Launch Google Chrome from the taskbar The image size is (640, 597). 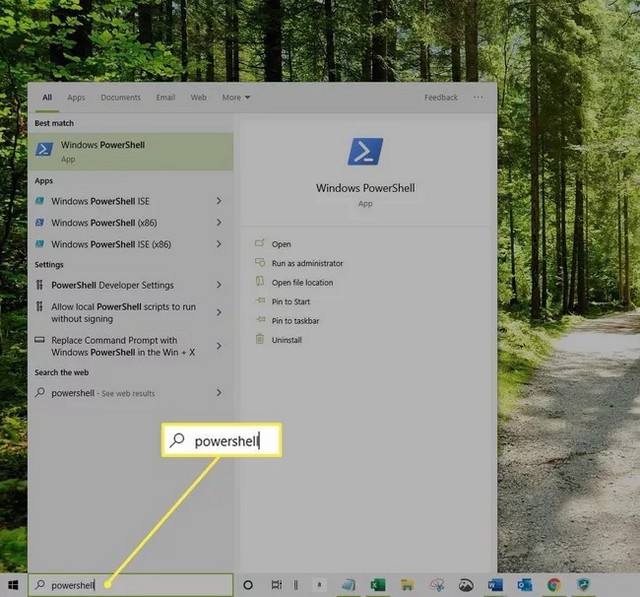click(x=553, y=585)
